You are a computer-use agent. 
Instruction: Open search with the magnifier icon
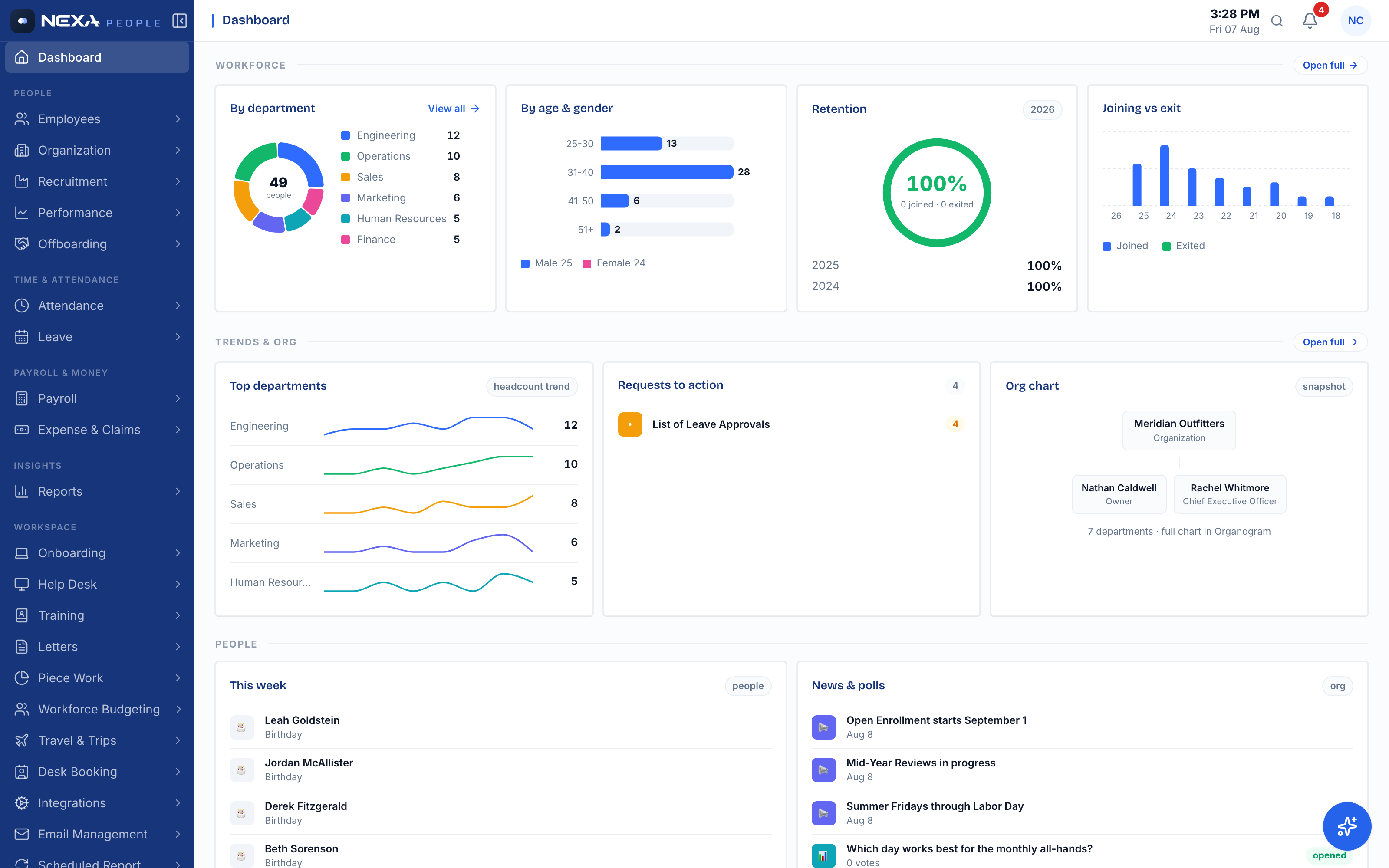coord(1277,21)
